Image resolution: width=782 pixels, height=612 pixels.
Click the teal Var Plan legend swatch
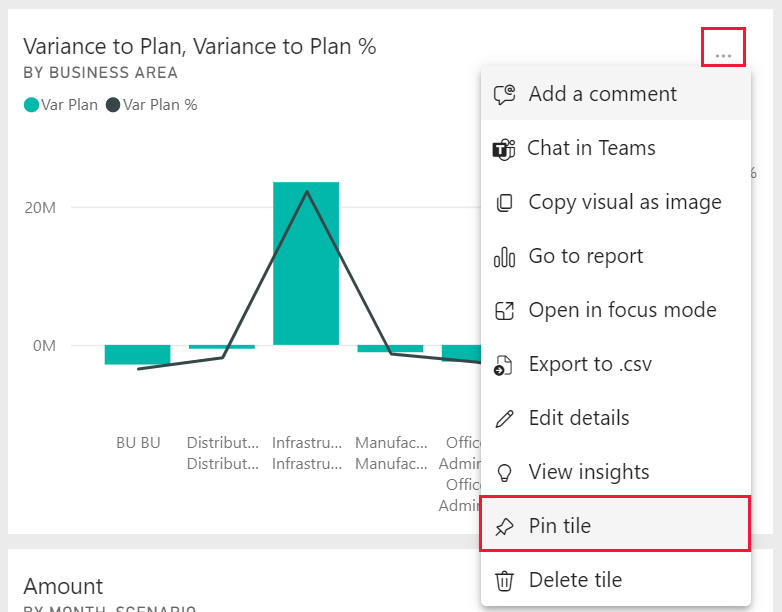pos(31,105)
